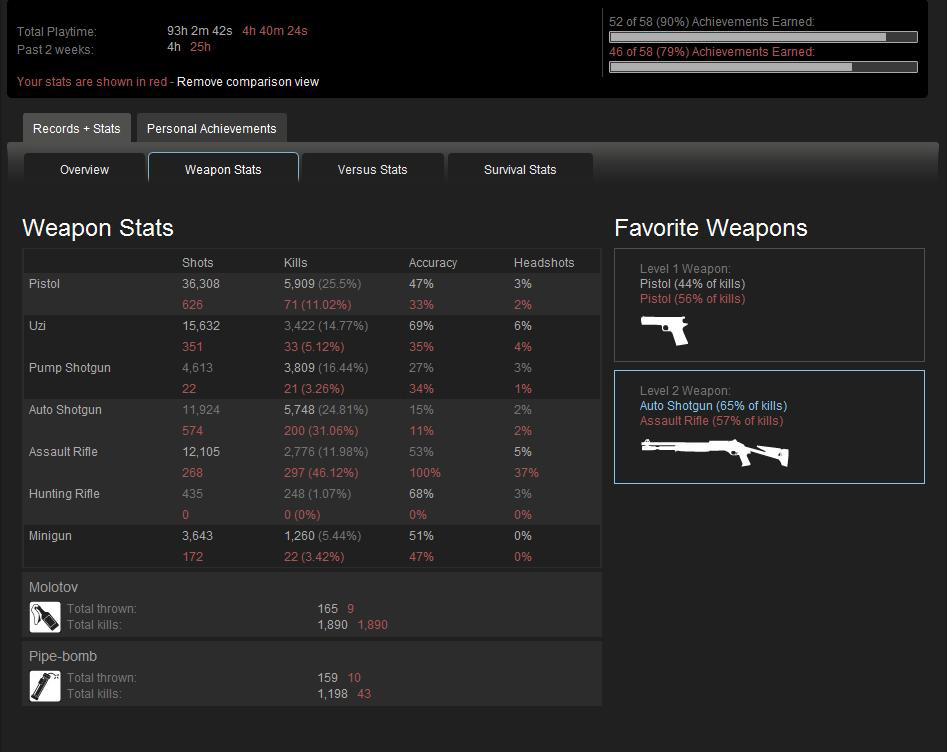Screen dimensions: 947x752
Task: Click the Molotov section heading
Action: [53, 586]
